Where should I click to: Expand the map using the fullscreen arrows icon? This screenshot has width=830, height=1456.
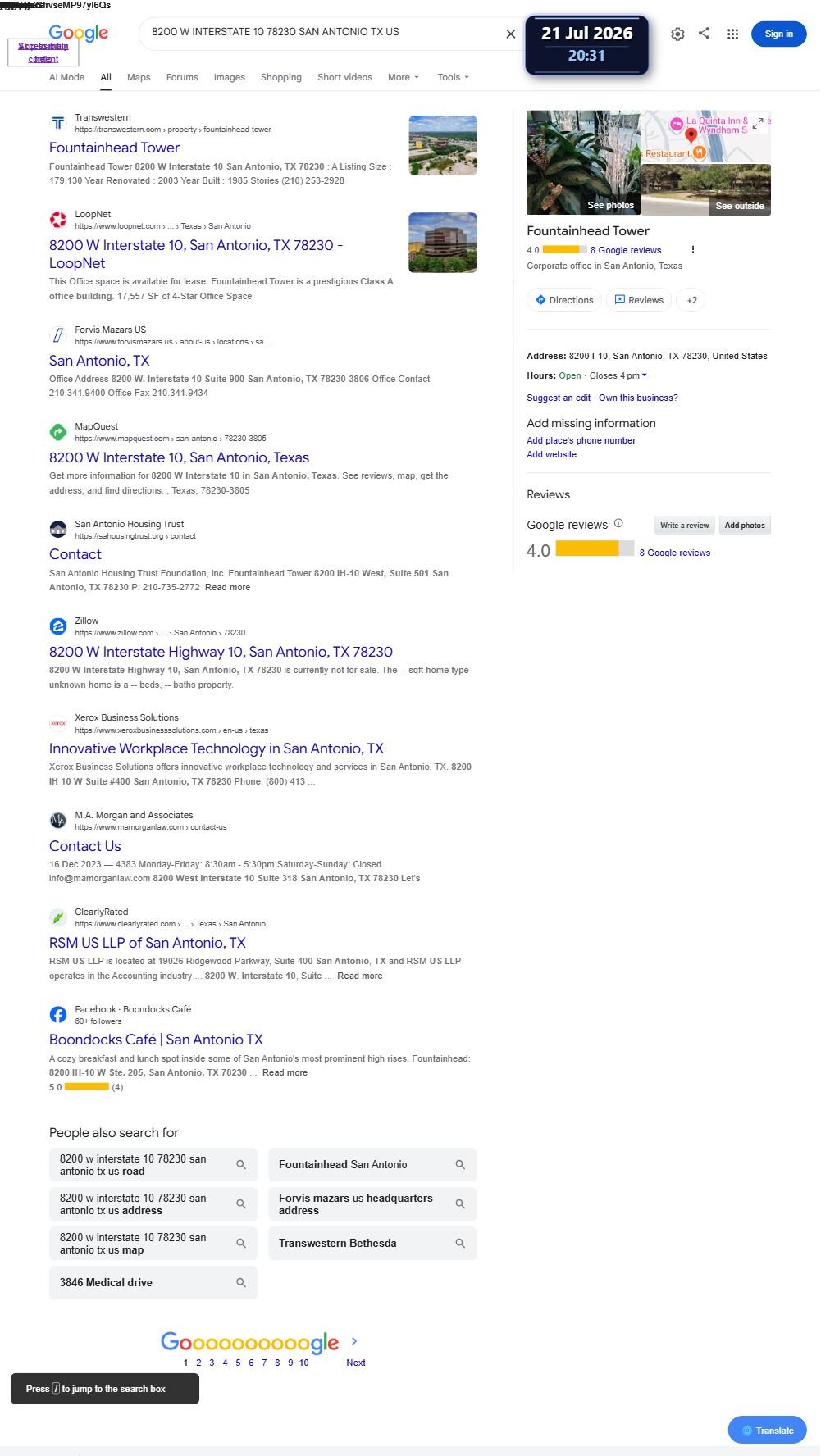pyautogui.click(x=759, y=123)
